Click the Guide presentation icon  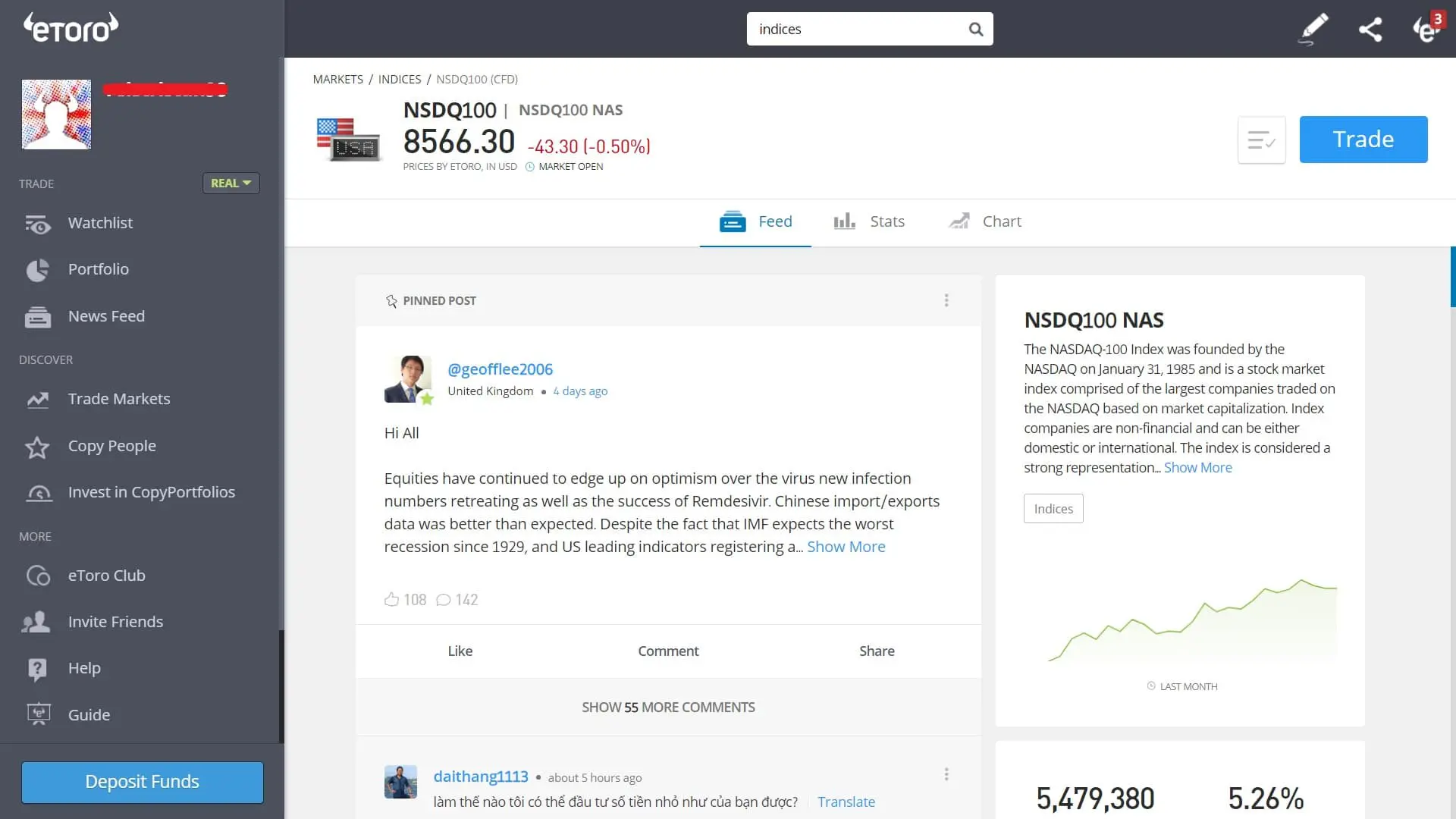[38, 714]
